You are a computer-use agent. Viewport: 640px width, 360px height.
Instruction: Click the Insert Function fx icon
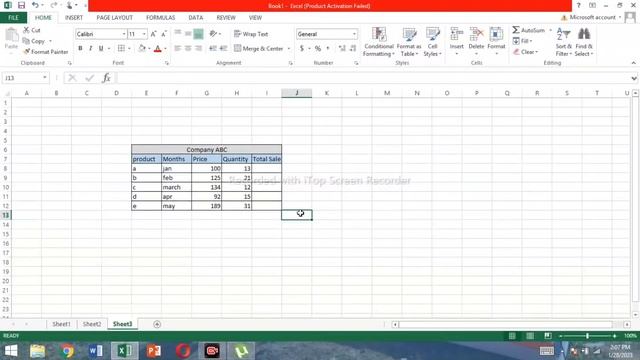tap(107, 78)
